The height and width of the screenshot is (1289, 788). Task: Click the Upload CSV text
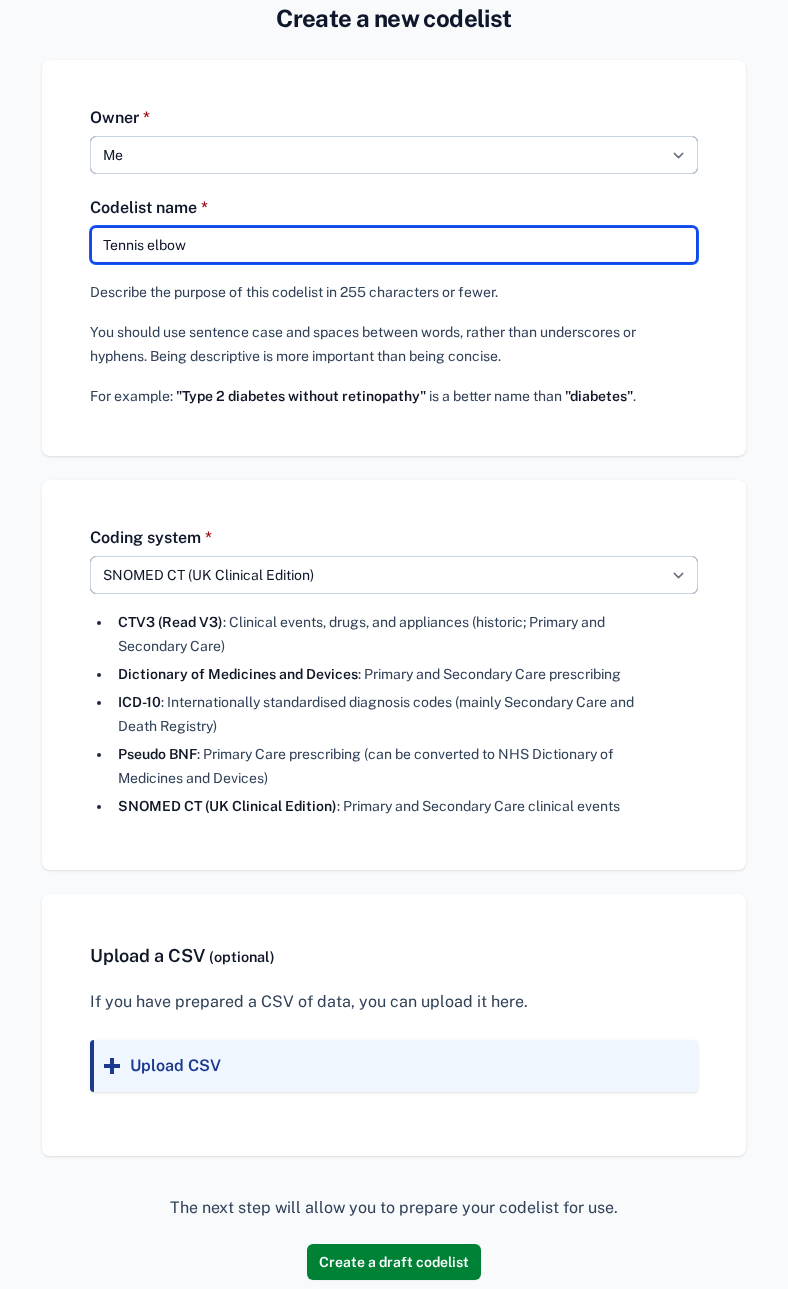[x=175, y=1066]
